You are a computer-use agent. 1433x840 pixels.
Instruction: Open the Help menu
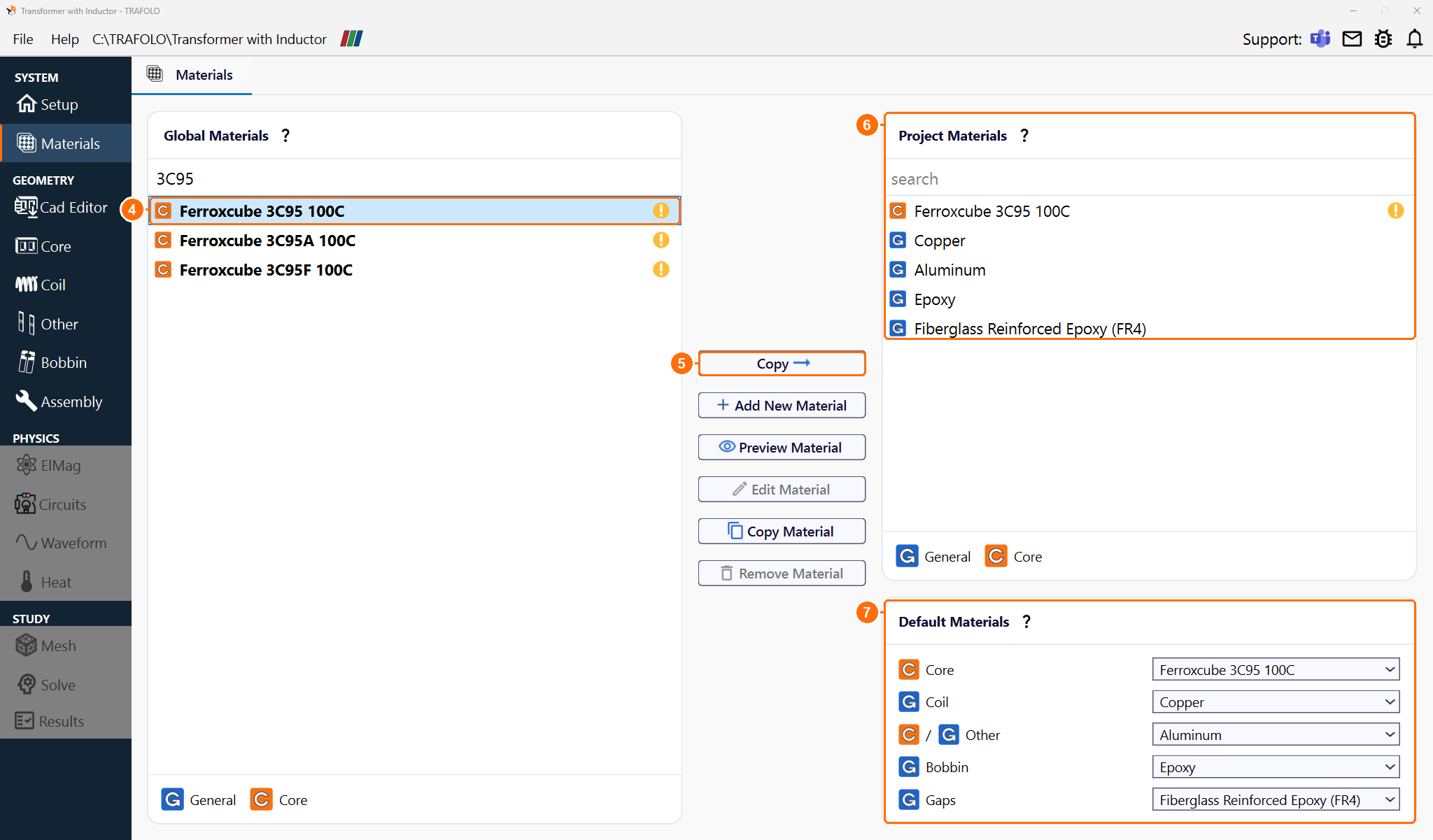click(64, 39)
